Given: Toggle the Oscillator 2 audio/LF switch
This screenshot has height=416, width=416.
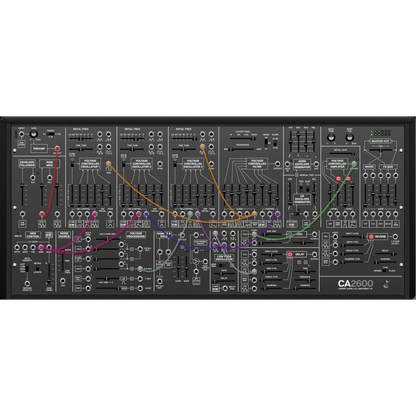Looking at the screenshot, I should 124,163.
